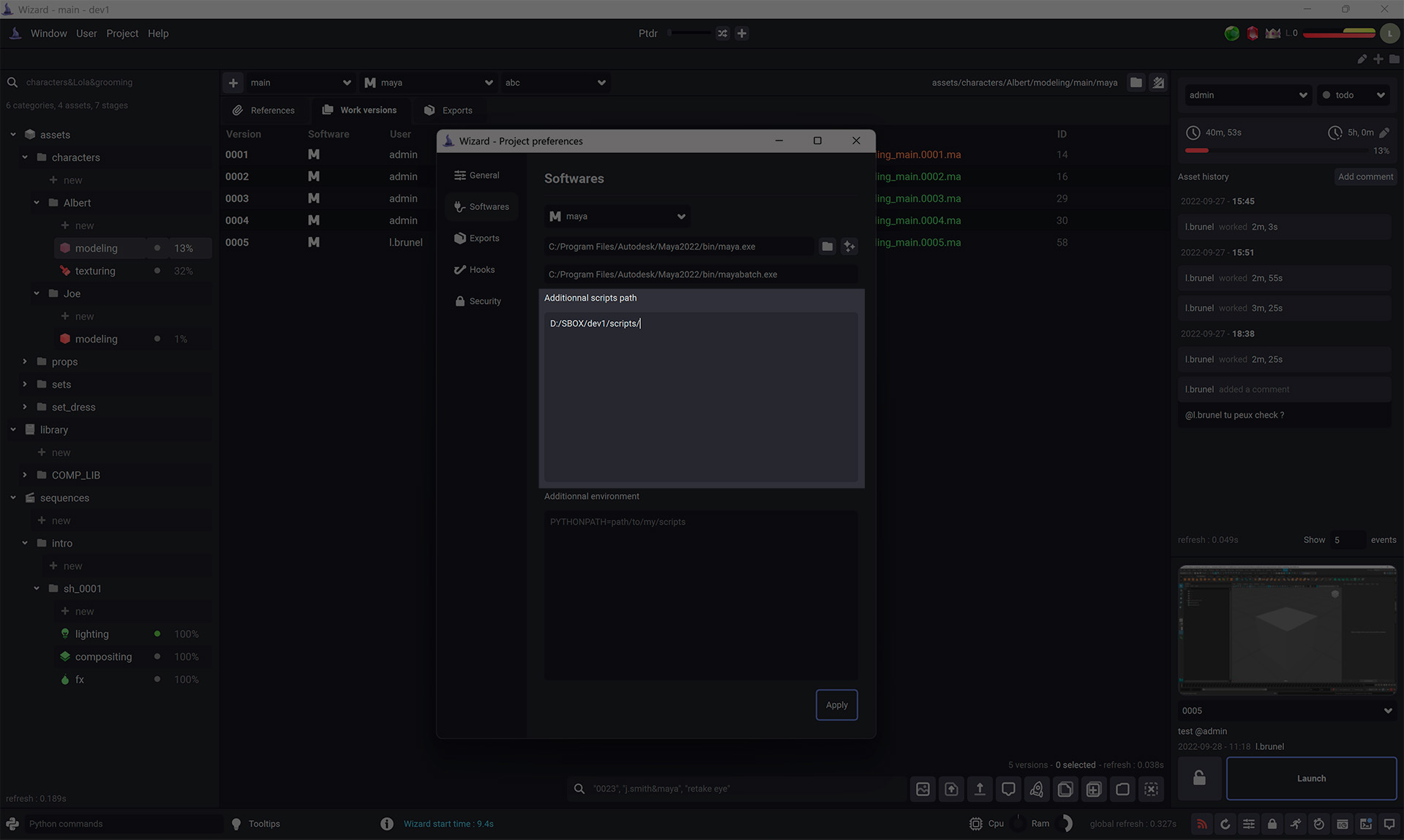This screenshot has width=1404, height=840.
Task: Toggle compositing state dot
Action: (x=157, y=656)
